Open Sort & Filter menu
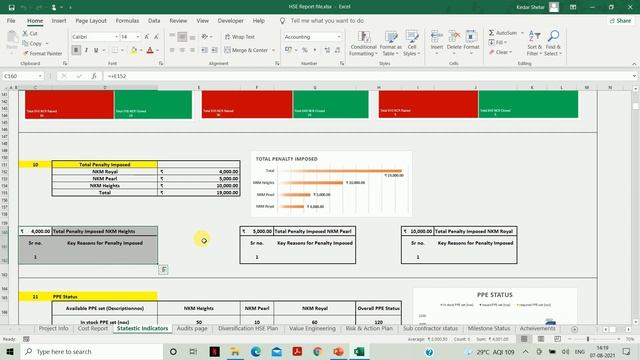 [534, 43]
